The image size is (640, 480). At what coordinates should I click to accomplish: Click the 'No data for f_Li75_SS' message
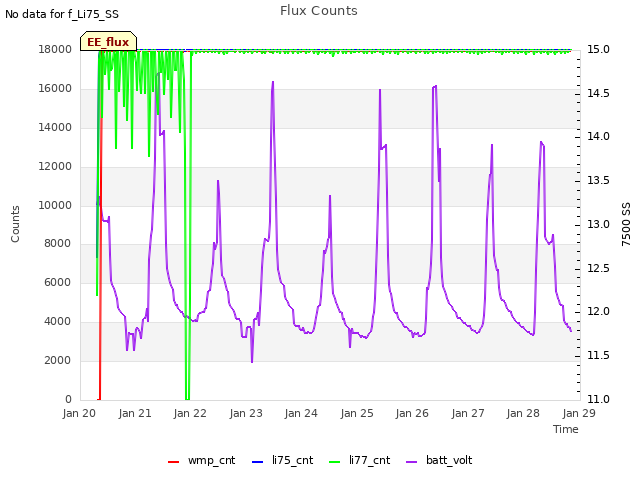coord(62,14)
